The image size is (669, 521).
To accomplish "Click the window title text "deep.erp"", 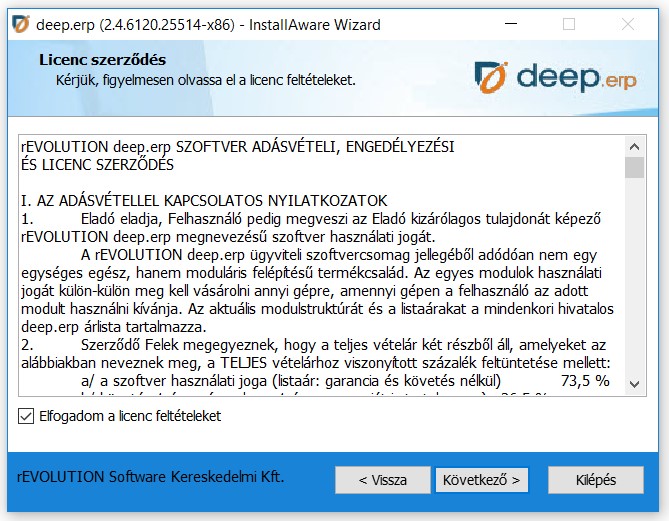I will click(x=65, y=24).
